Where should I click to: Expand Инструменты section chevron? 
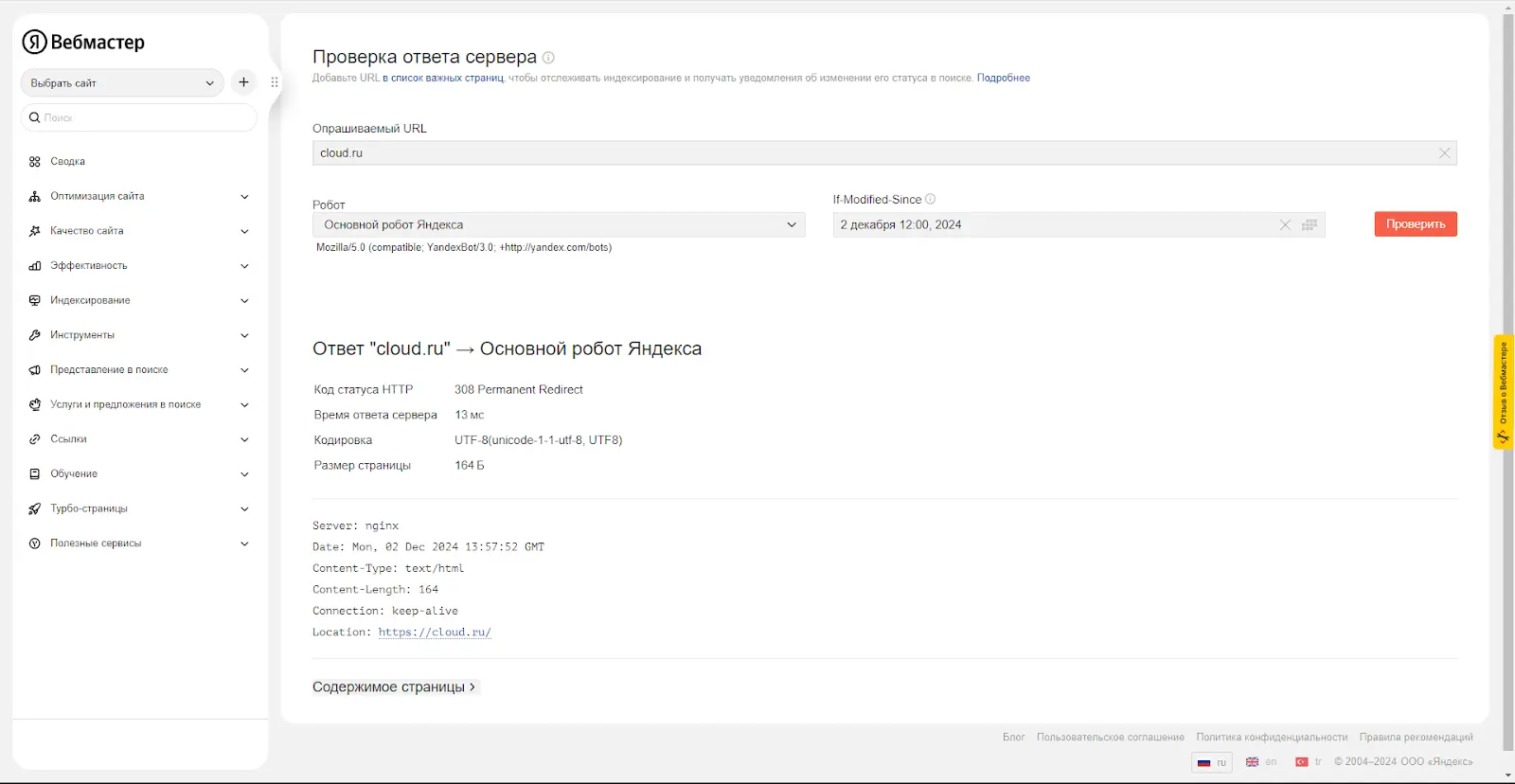coord(244,335)
